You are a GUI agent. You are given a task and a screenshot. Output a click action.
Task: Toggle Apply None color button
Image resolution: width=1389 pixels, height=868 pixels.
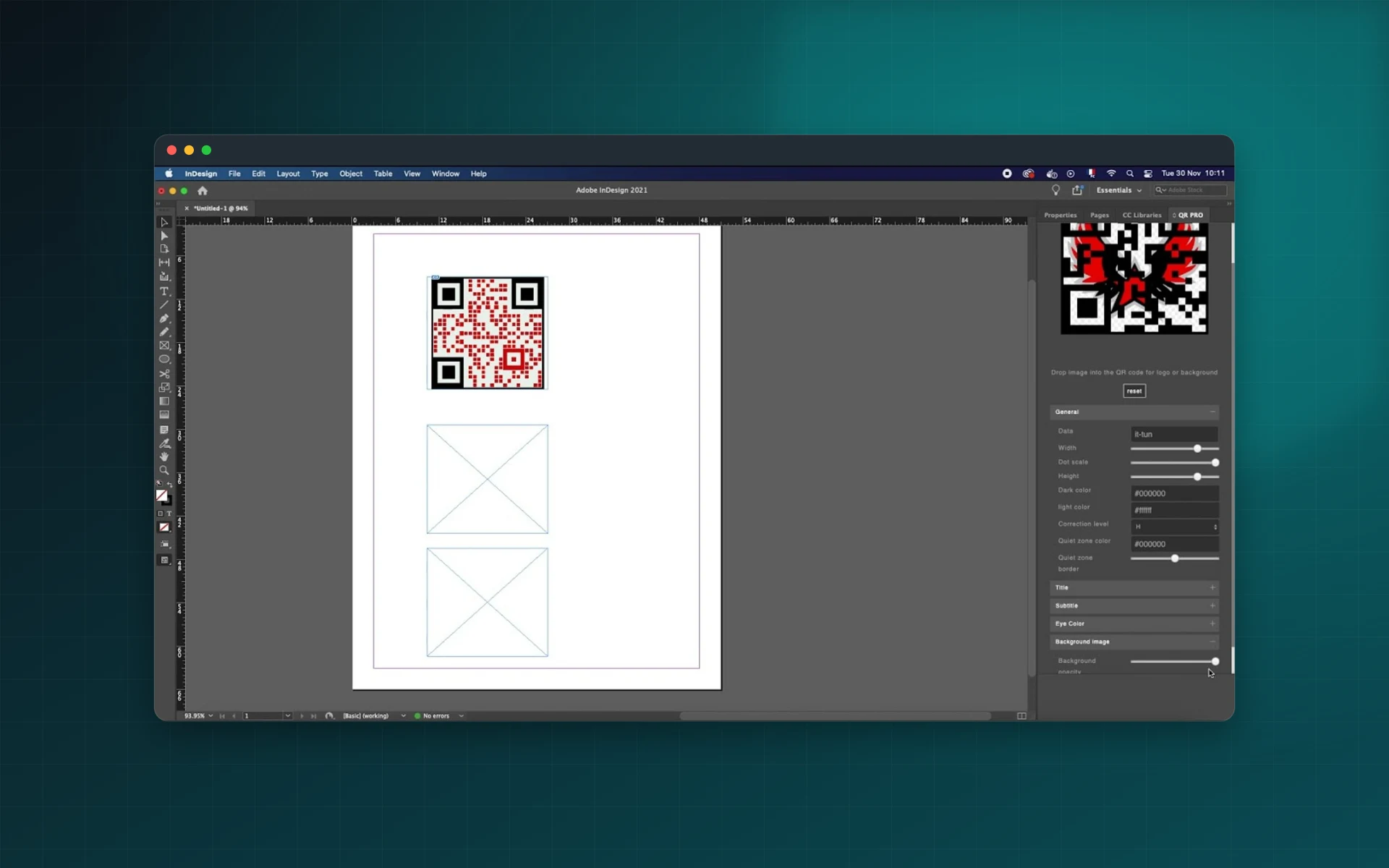tap(164, 527)
